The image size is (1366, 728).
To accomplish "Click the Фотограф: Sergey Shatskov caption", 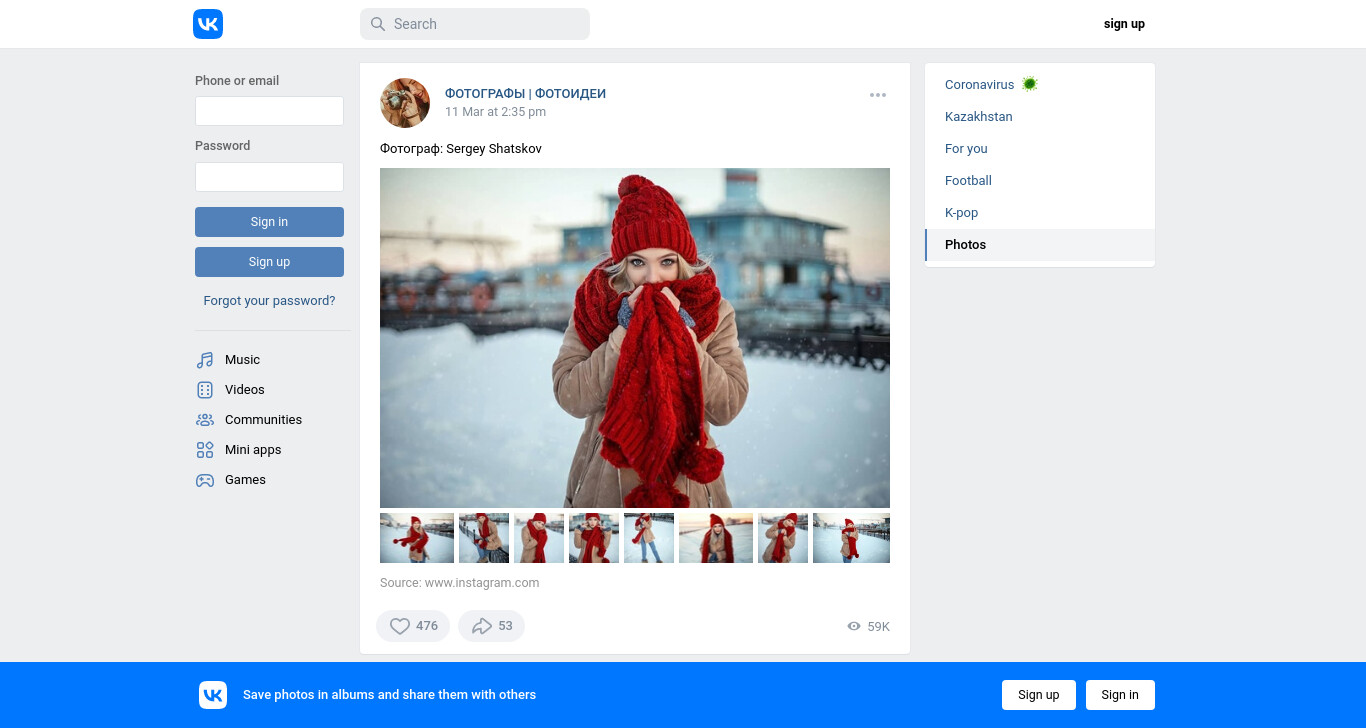I will [461, 149].
